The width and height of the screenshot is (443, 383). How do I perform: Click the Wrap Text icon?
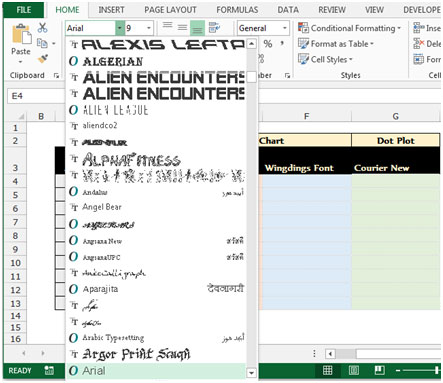(x=214, y=28)
